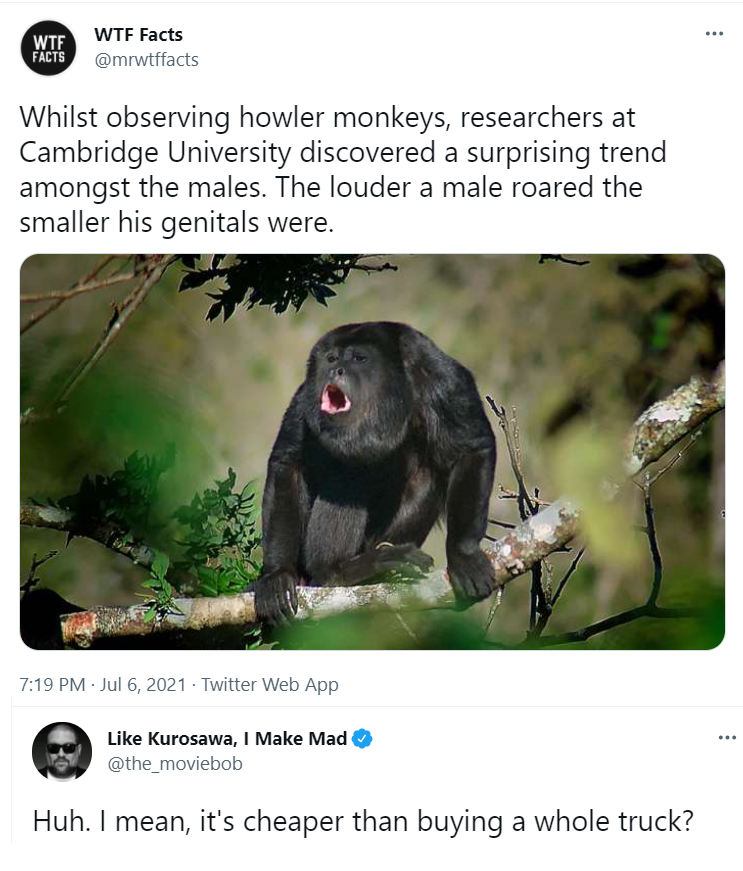The image size is (743, 871).
Task: Open the WTF Facts profile avatar
Action: point(48,48)
